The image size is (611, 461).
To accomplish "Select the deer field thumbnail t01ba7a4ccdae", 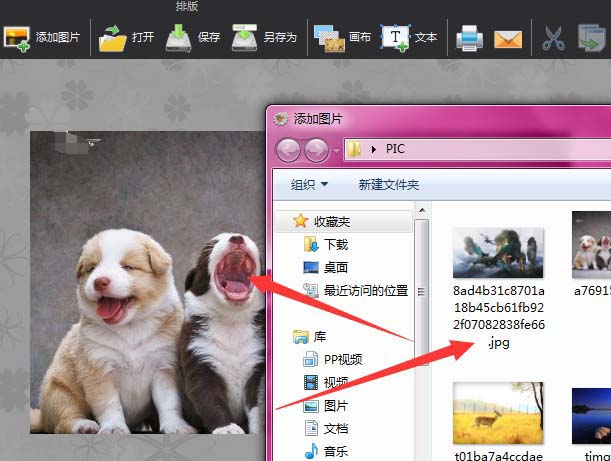I will click(x=498, y=413).
